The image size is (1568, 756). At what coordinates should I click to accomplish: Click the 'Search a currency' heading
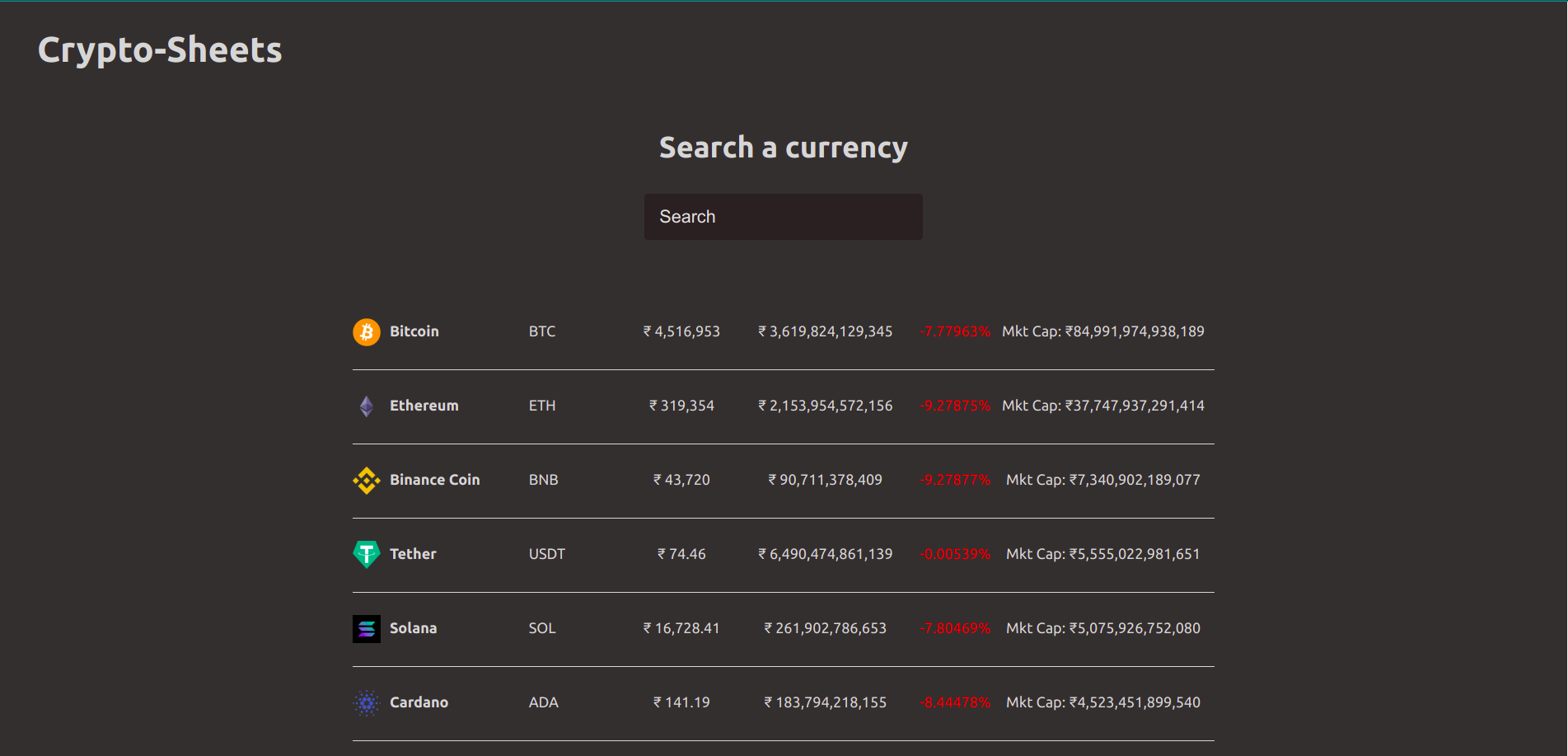pyautogui.click(x=784, y=148)
